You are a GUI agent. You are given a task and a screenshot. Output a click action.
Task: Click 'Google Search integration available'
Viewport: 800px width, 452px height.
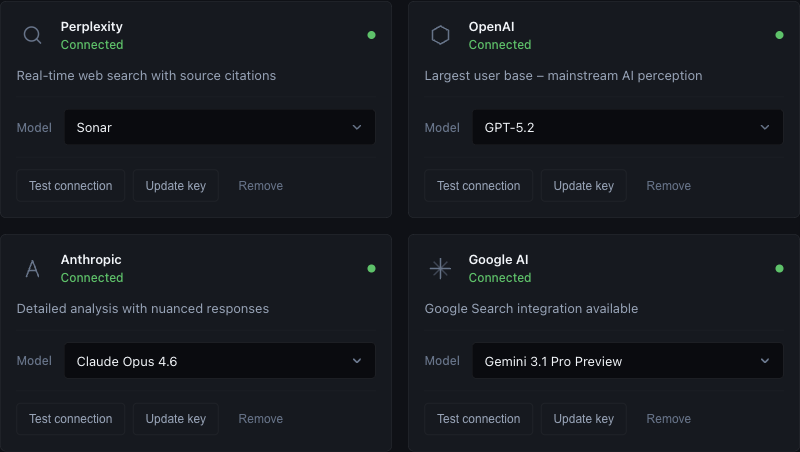click(x=531, y=309)
